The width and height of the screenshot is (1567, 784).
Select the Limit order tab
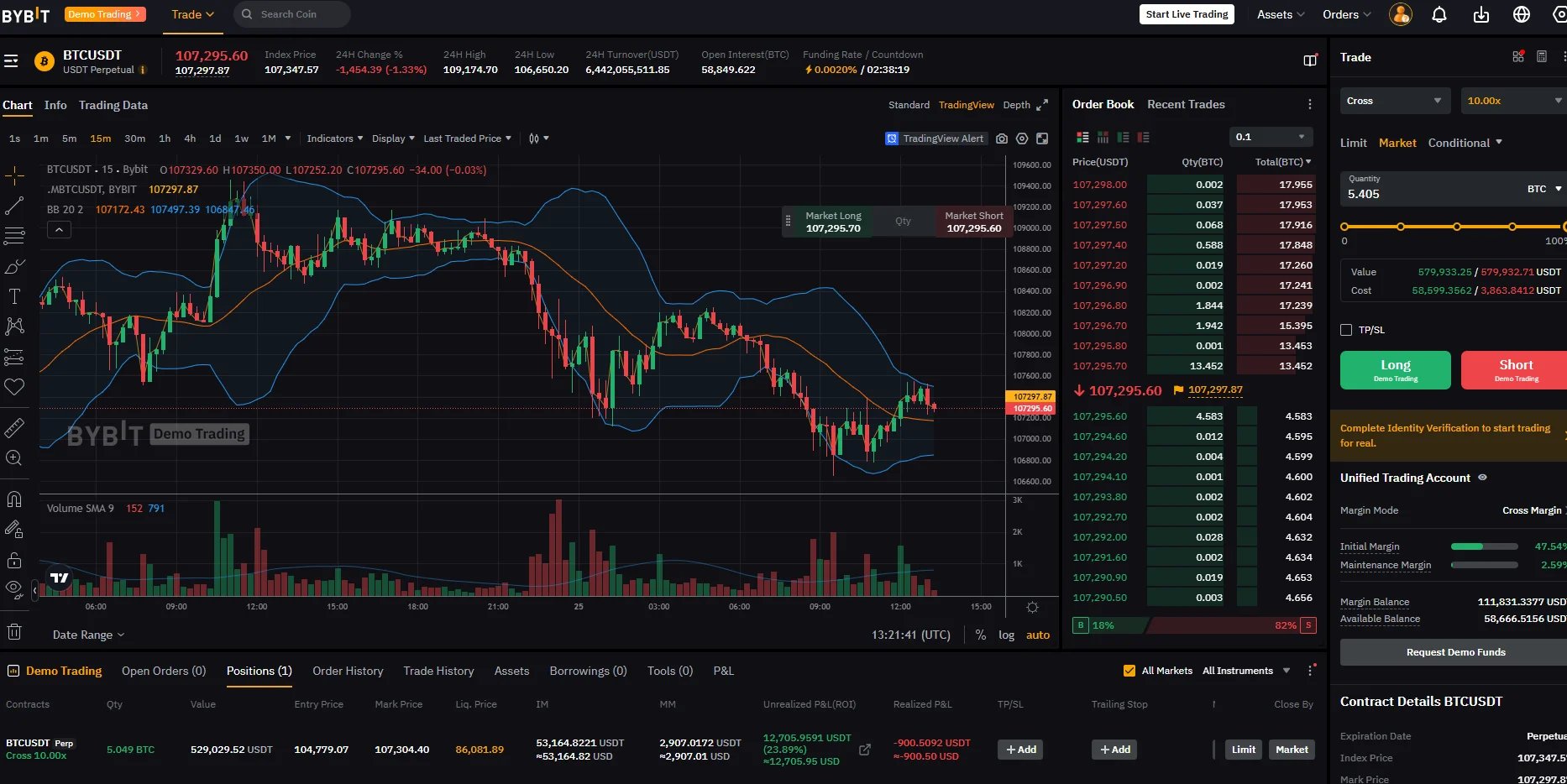pos(1353,143)
